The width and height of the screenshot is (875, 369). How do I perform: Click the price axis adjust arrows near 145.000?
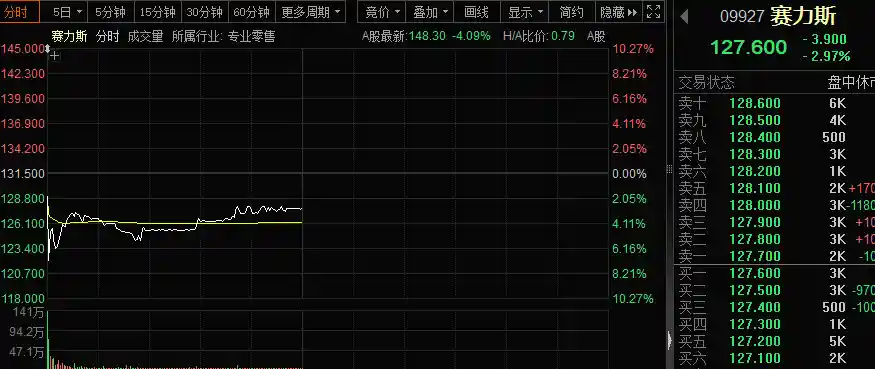47,49
